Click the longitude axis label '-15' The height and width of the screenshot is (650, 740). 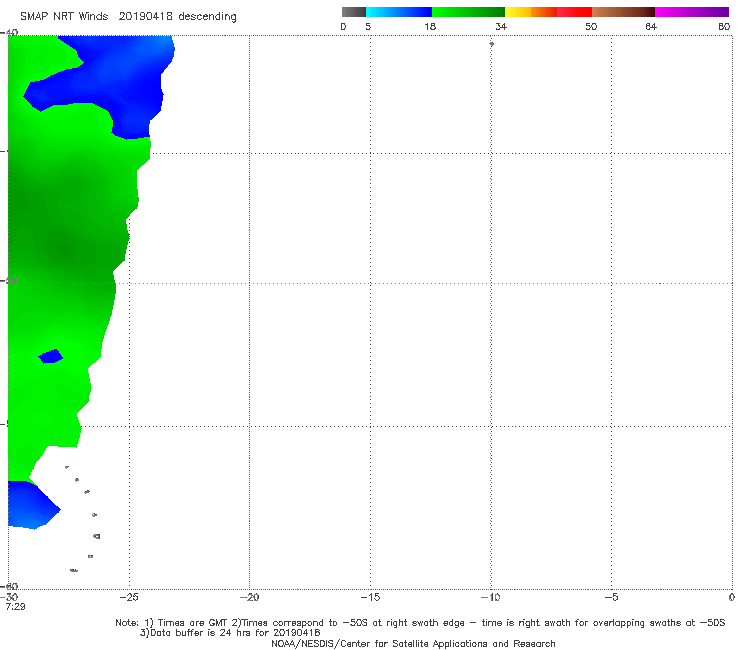click(x=370, y=597)
